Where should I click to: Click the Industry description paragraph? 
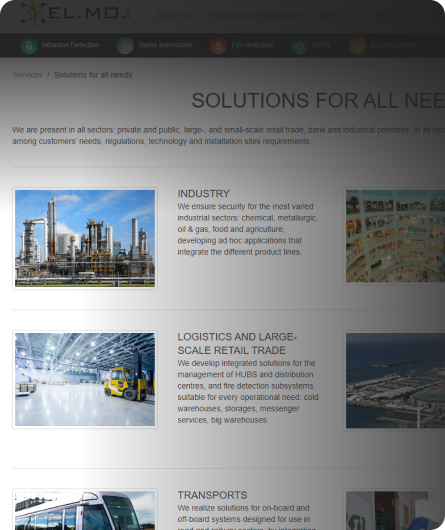[x=248, y=229]
